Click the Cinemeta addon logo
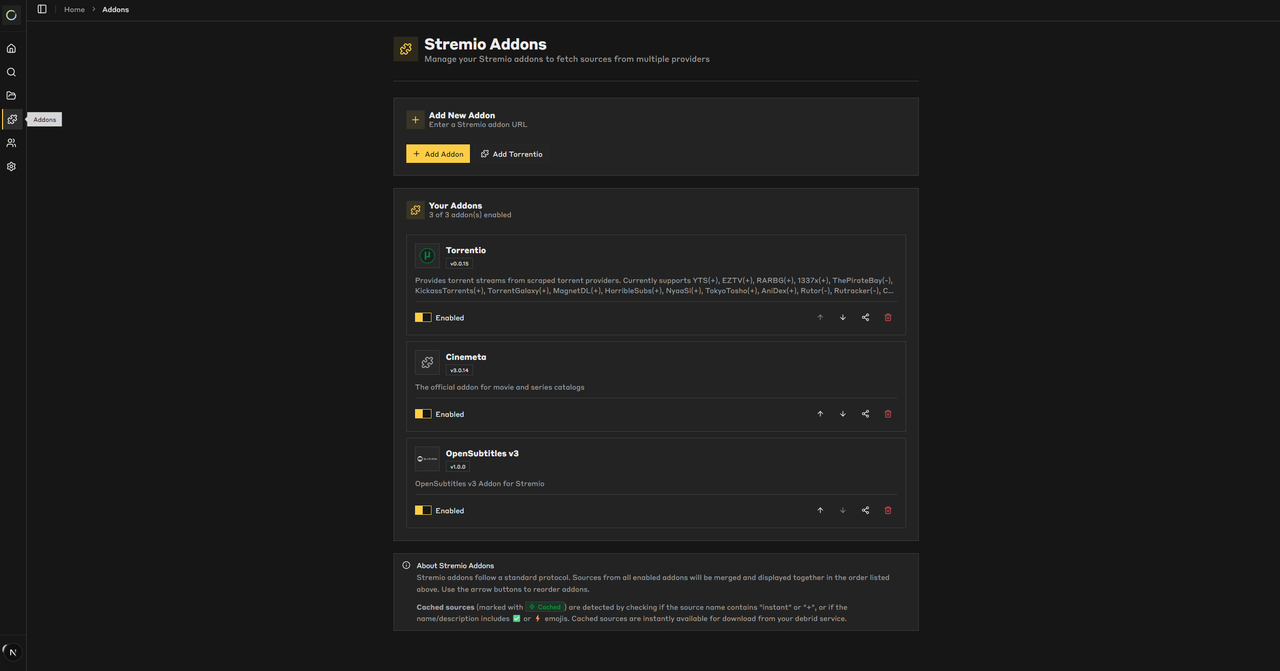This screenshot has width=1280, height=671. click(427, 362)
